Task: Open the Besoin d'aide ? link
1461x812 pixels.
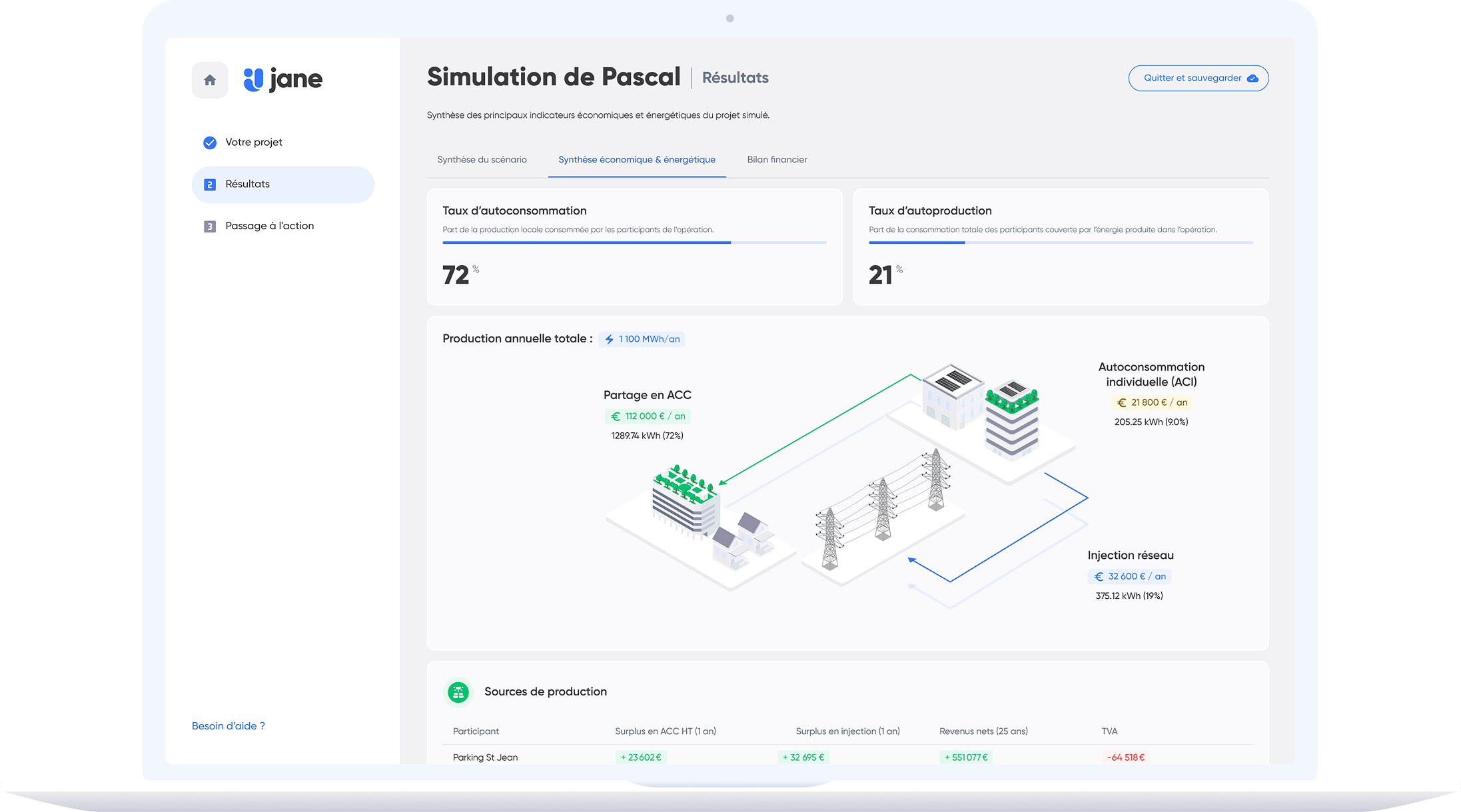Action: [228, 726]
